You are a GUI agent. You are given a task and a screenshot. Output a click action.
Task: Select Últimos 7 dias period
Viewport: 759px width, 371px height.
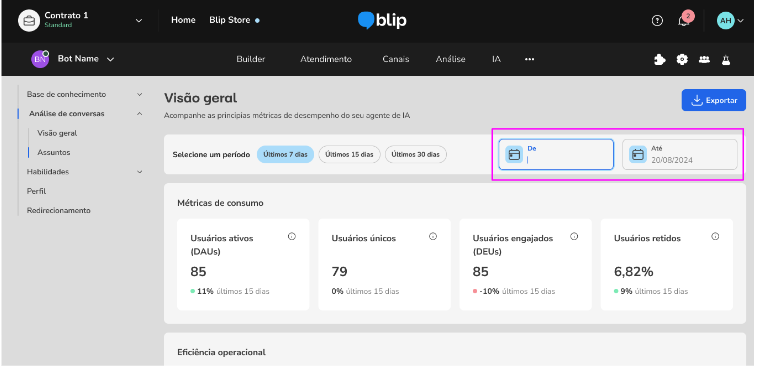[x=285, y=155]
